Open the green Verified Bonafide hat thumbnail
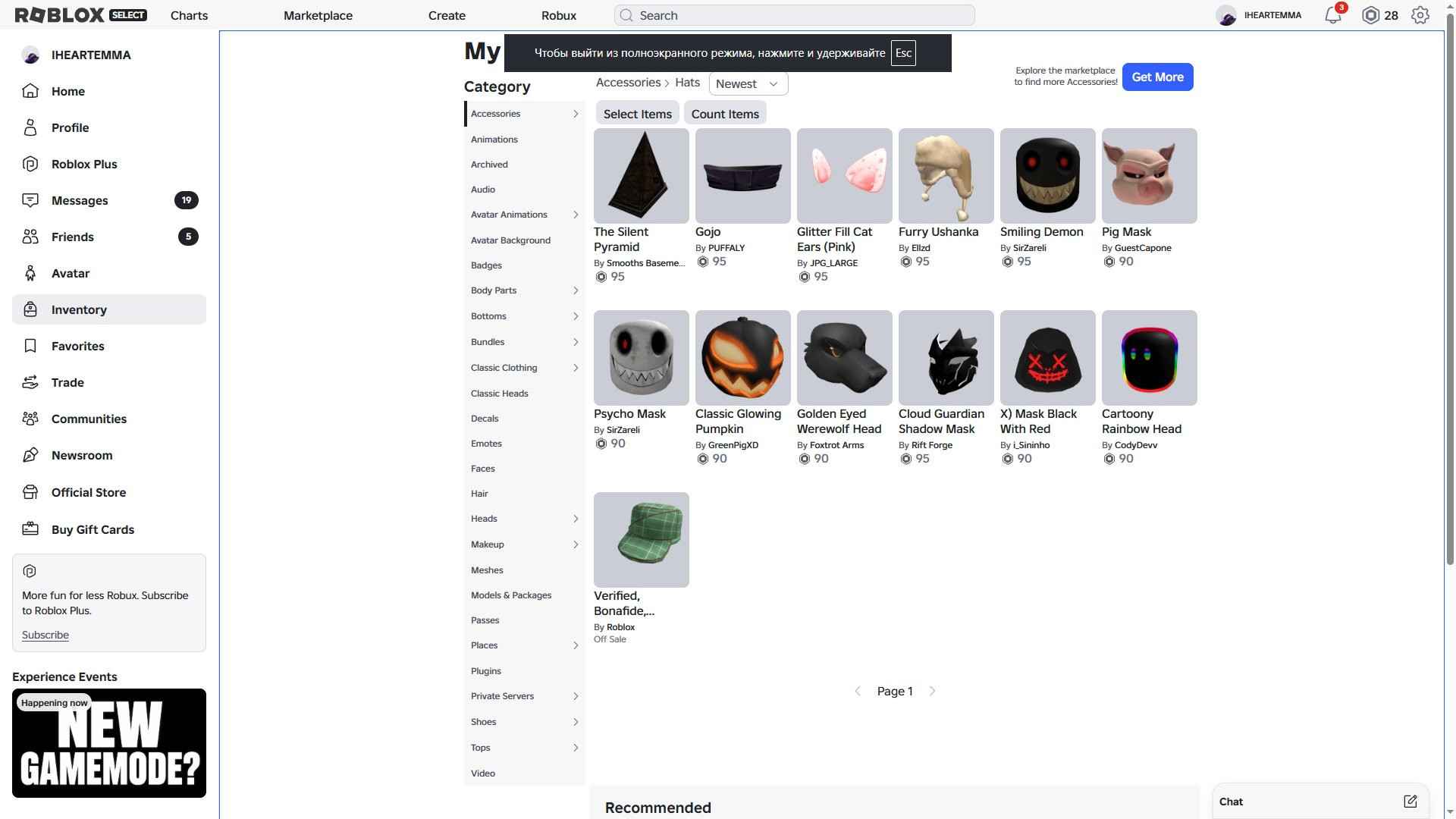The width and height of the screenshot is (1456, 819). click(642, 540)
